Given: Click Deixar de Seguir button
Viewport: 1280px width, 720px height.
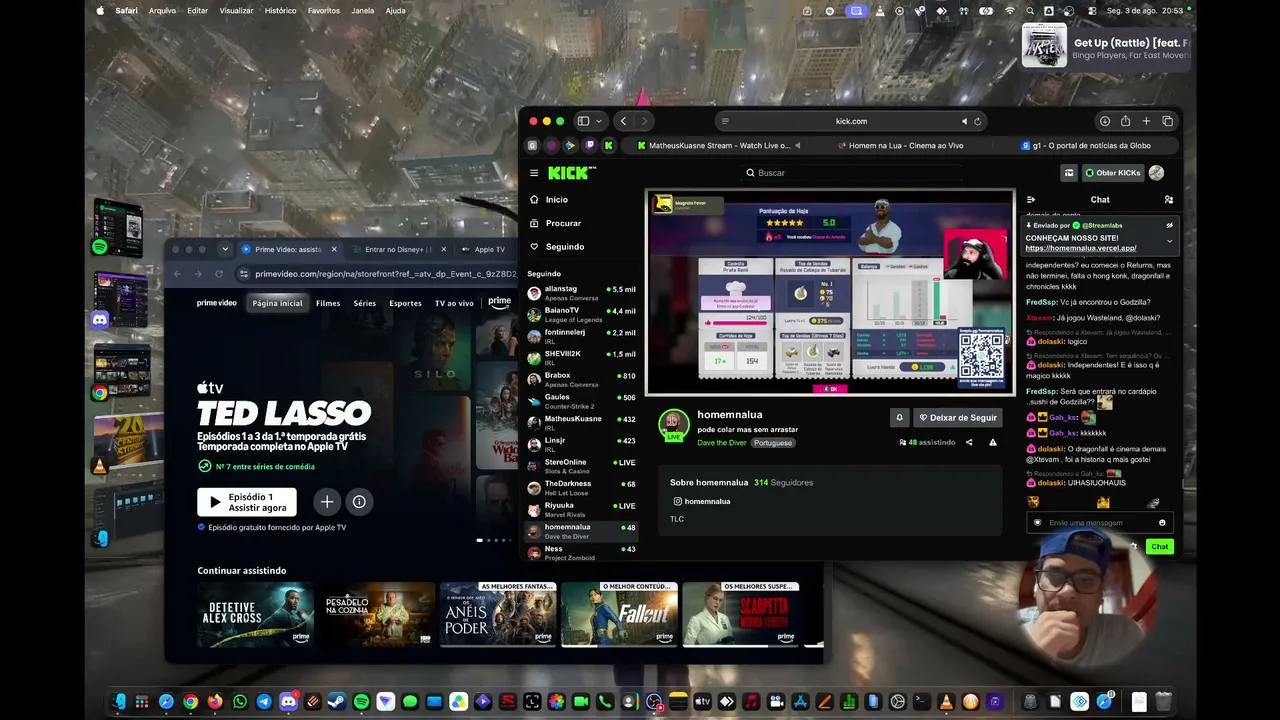Looking at the screenshot, I should tap(958, 418).
